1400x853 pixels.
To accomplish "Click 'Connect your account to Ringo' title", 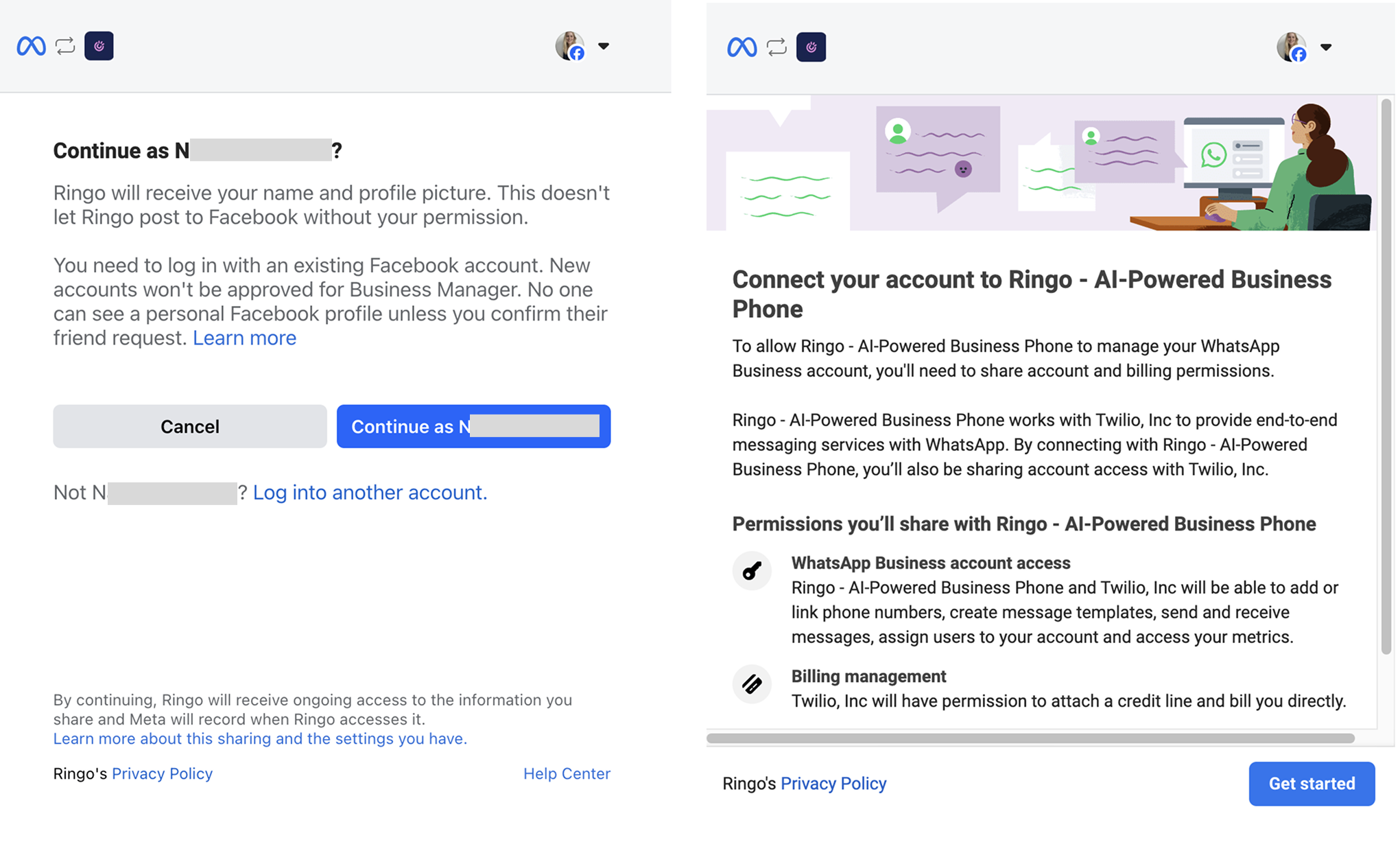I will coord(1032,294).
